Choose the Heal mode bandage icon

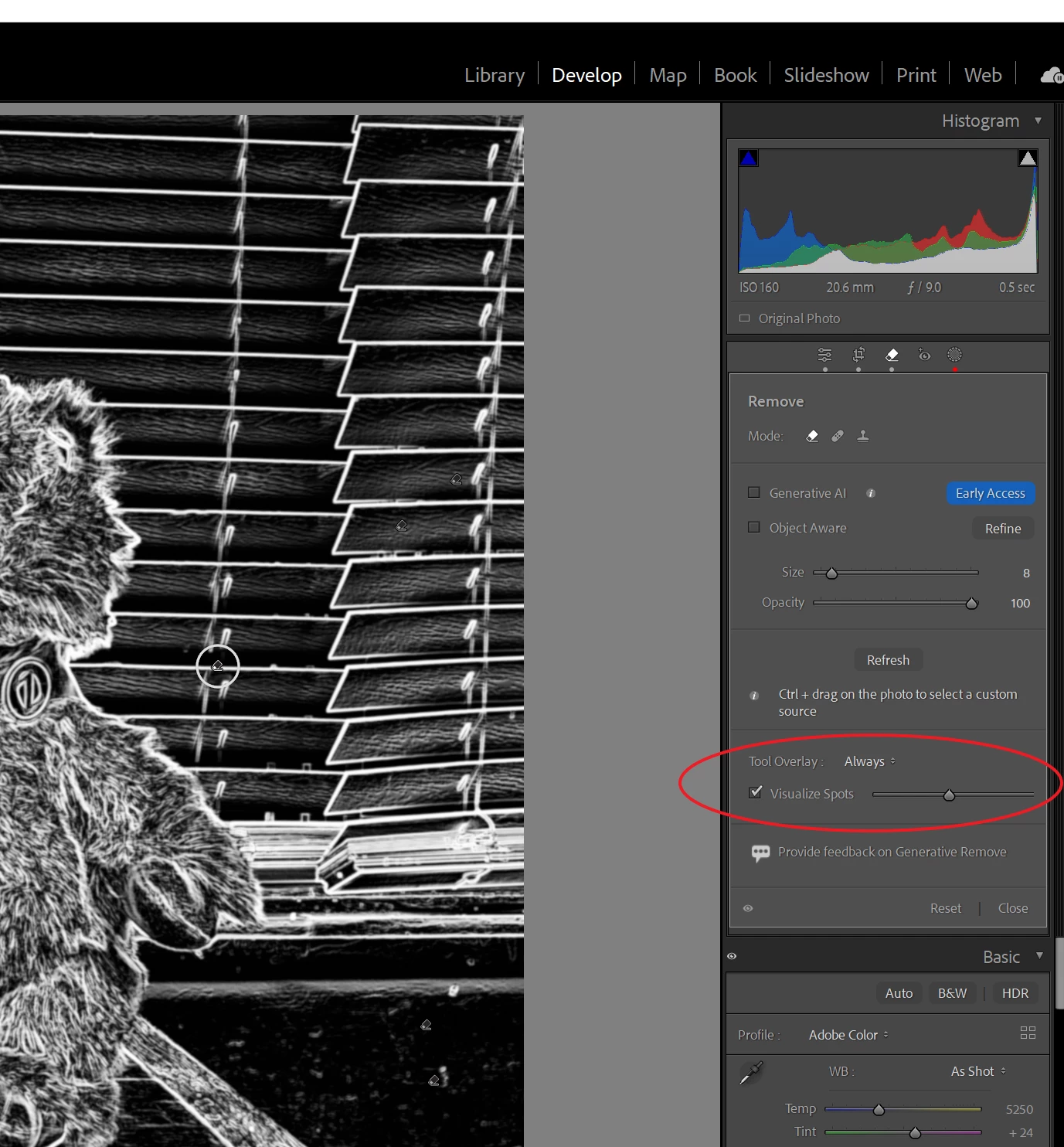838,436
